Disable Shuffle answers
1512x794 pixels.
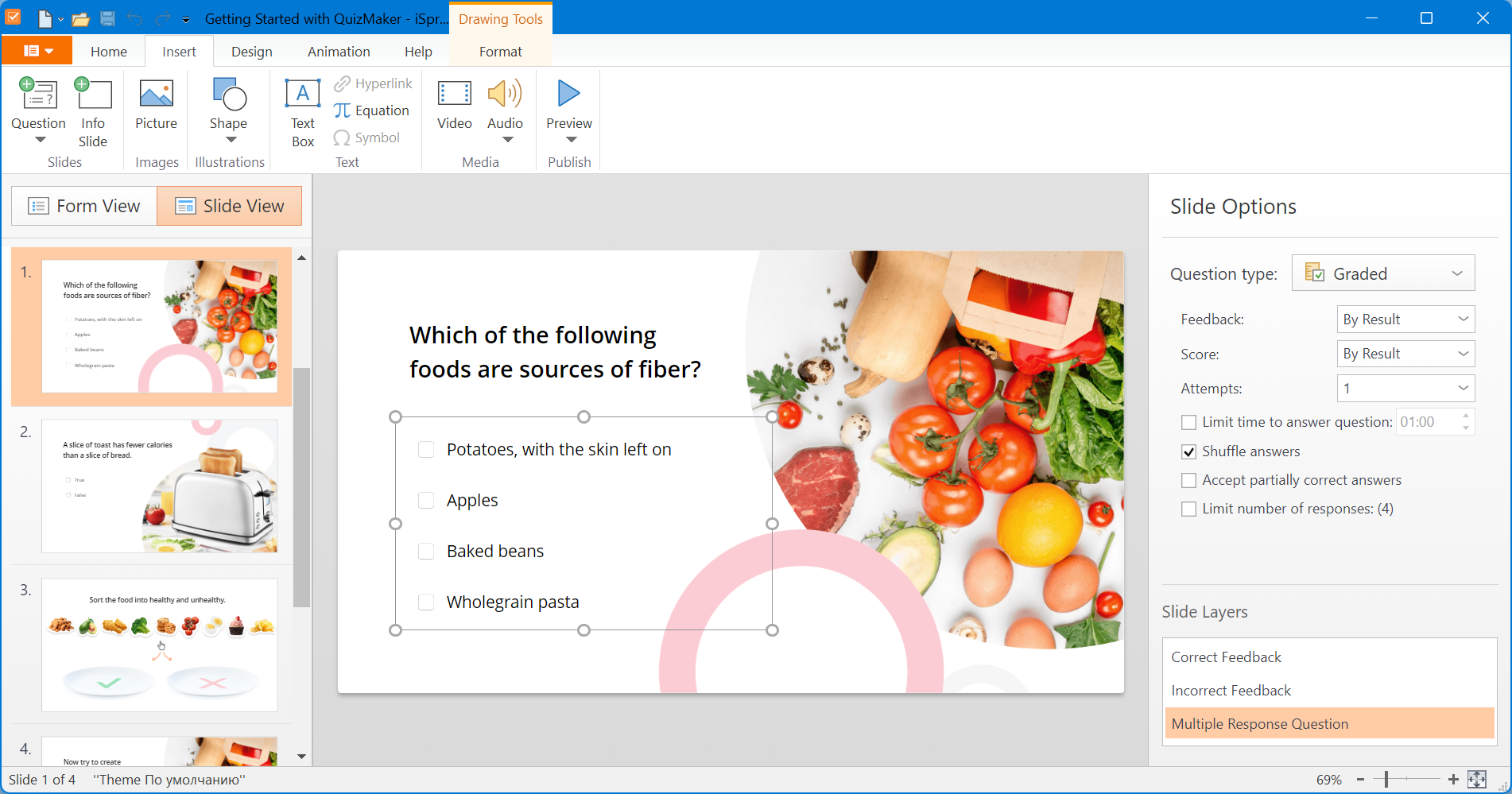pyautogui.click(x=1188, y=451)
